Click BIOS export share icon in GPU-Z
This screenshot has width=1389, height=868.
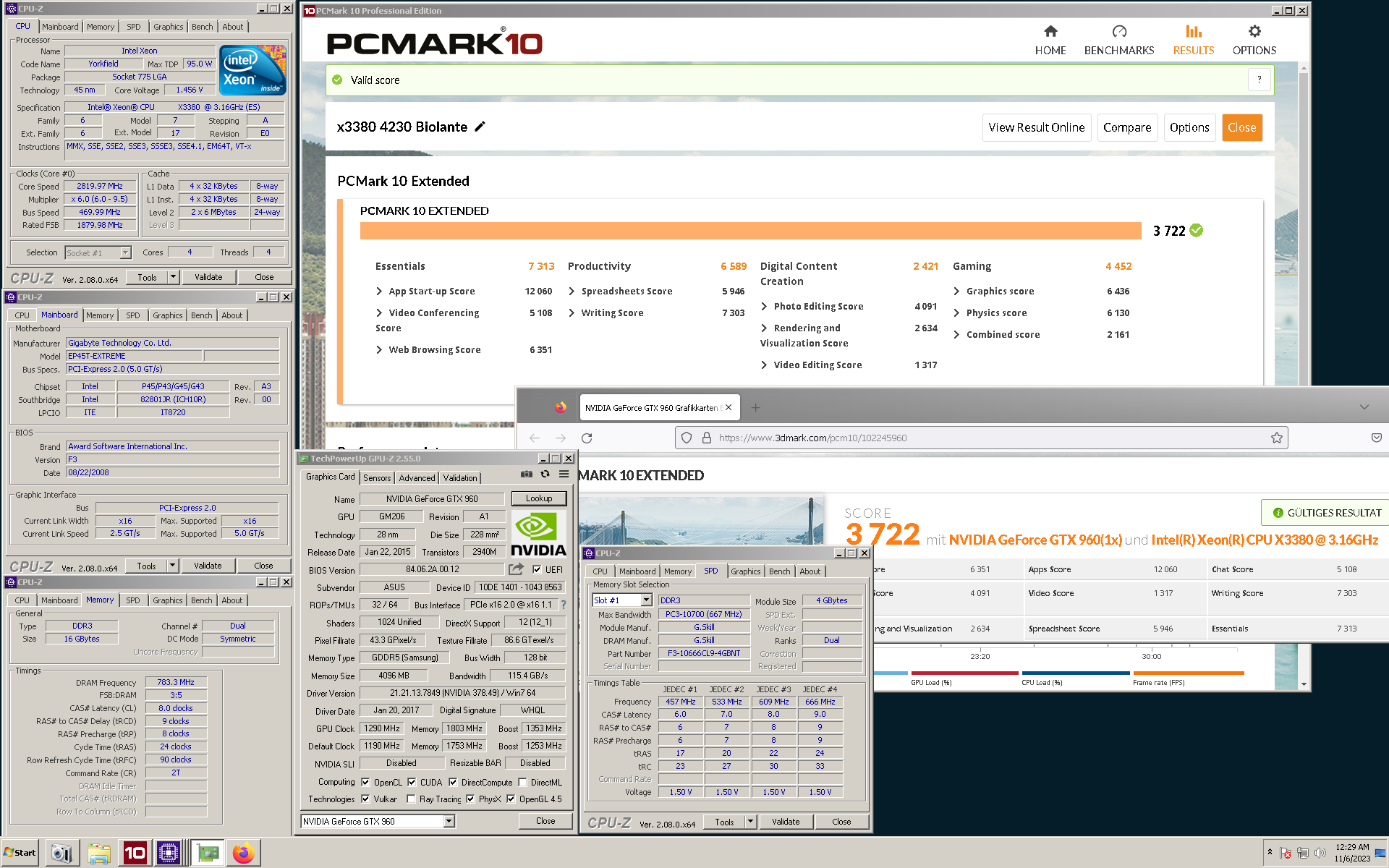516,569
